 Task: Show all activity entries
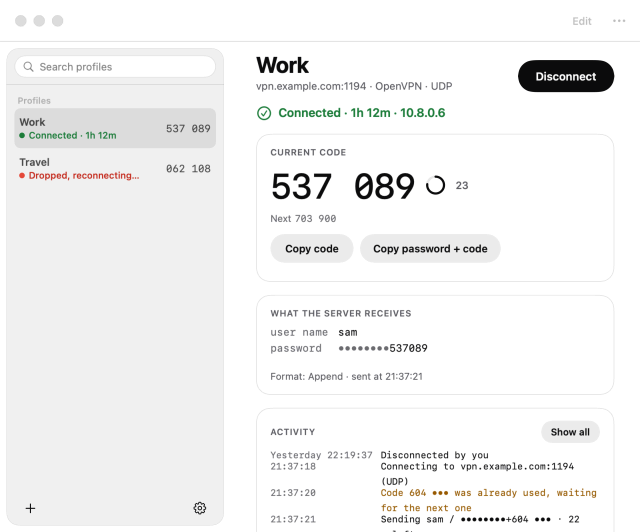tap(570, 432)
